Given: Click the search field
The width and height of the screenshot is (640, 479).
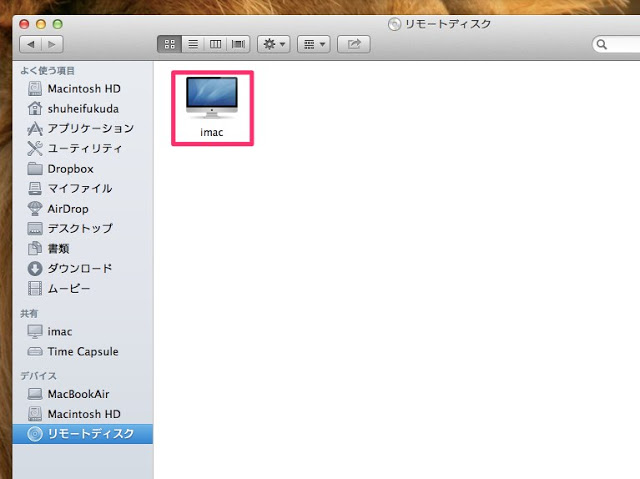Looking at the screenshot, I should (x=616, y=44).
